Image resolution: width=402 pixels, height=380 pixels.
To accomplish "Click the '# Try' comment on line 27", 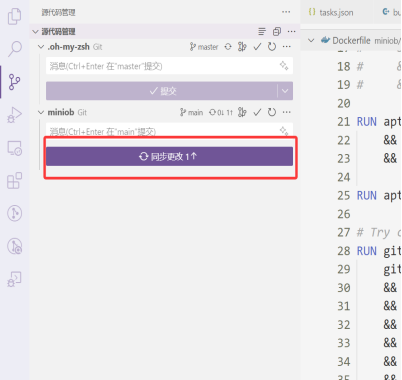I will (373, 232).
